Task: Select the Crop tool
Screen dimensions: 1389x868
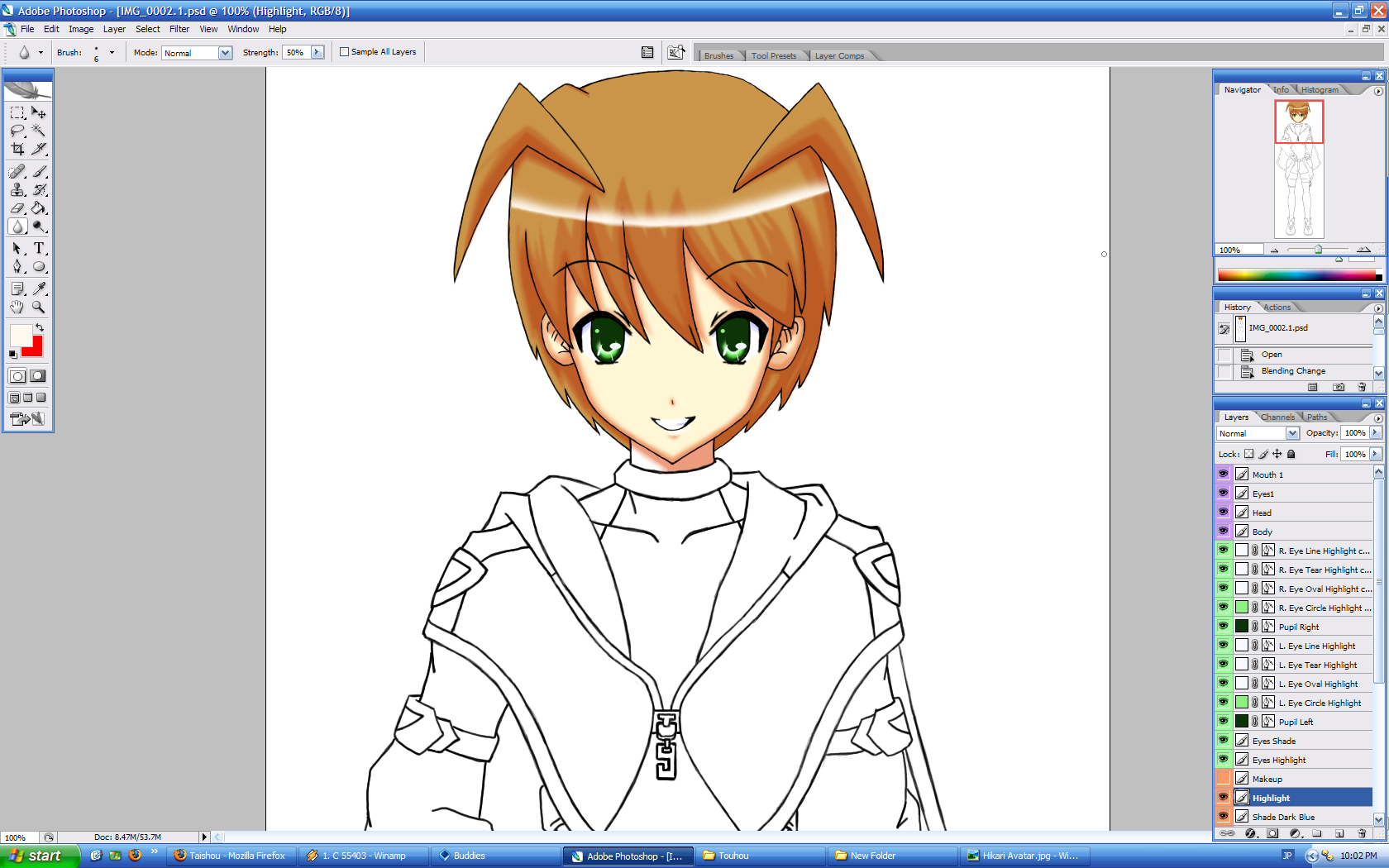Action: pos(17,150)
